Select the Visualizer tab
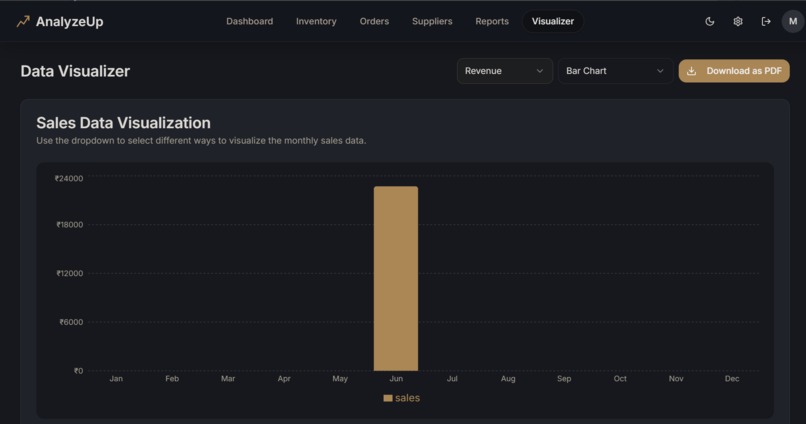Image resolution: width=806 pixels, height=424 pixels. point(553,22)
